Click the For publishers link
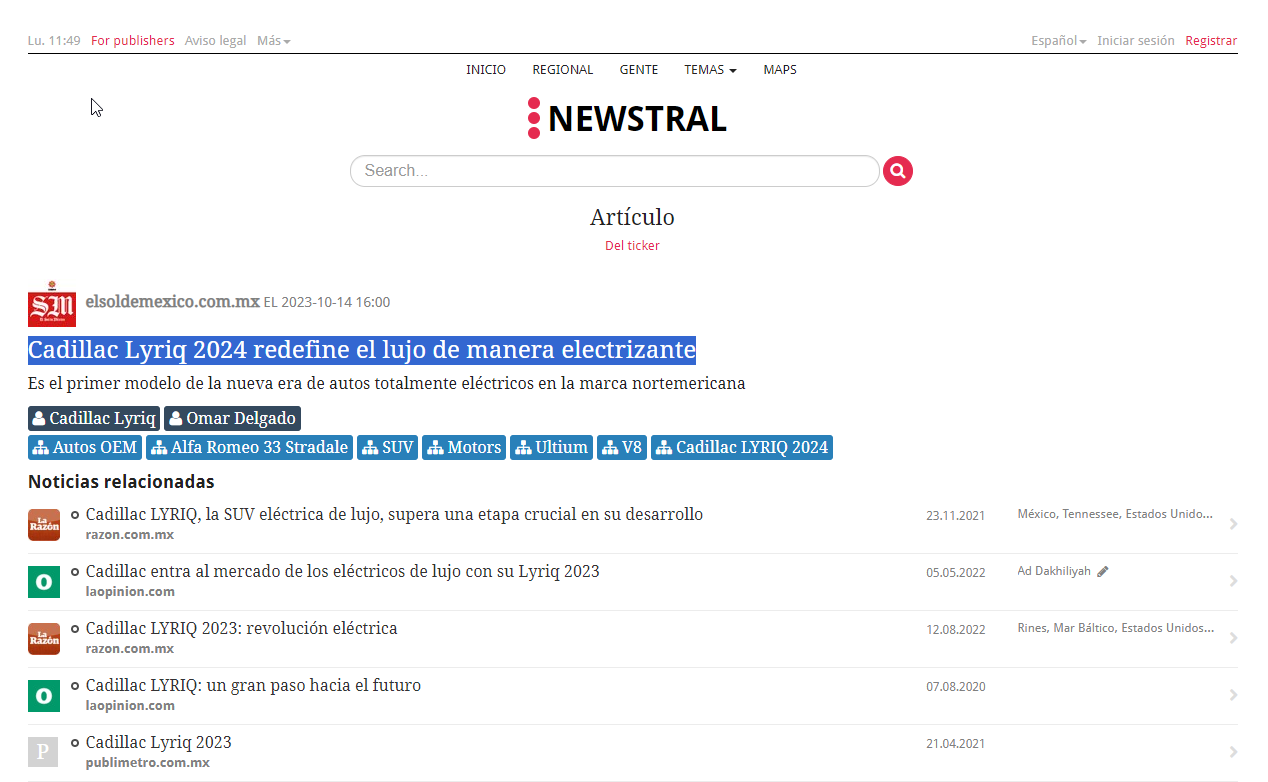This screenshot has width=1268, height=782. click(x=133, y=41)
